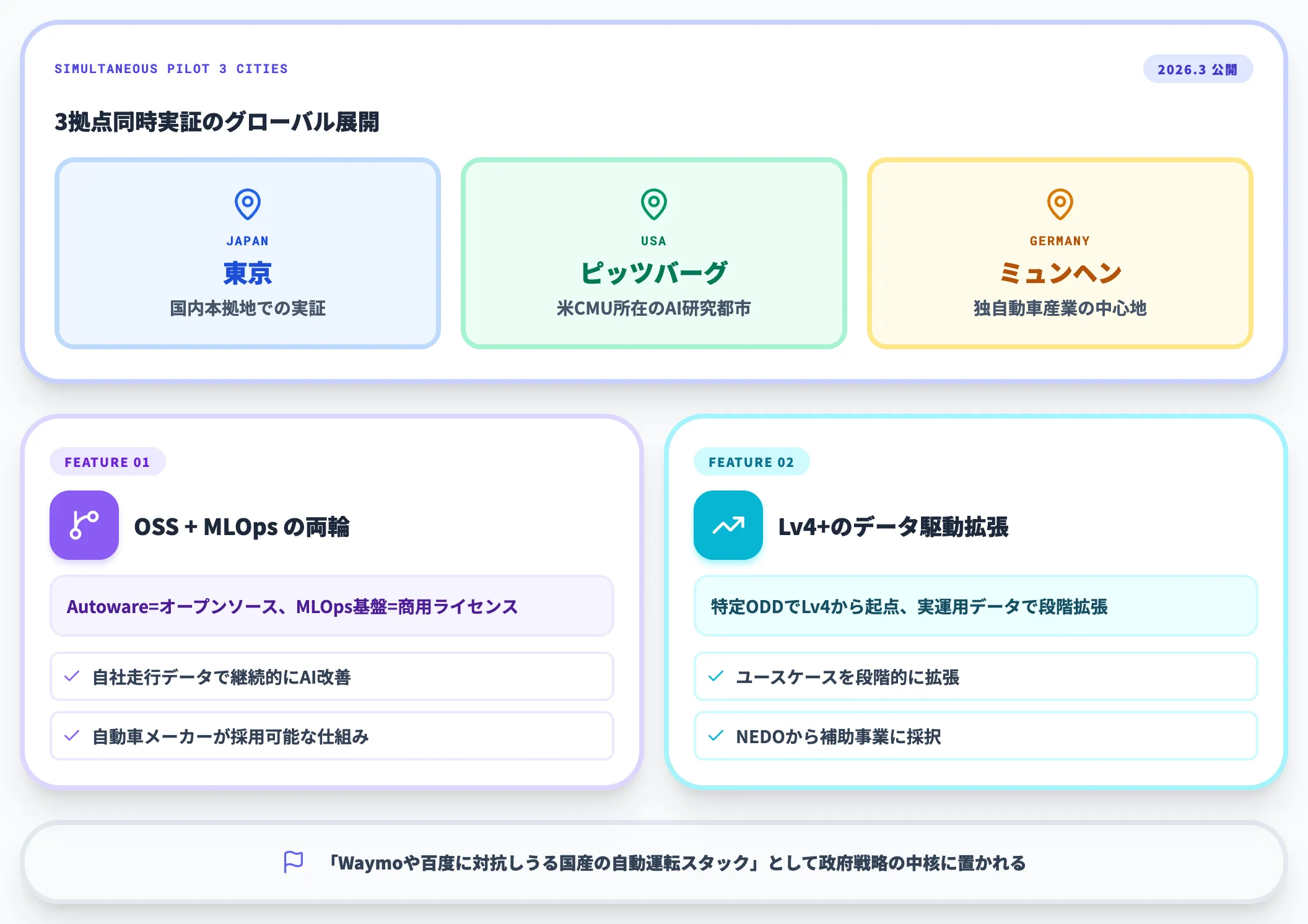This screenshot has height=924, width=1308.
Task: Click the USA country label
Action: tap(654, 241)
